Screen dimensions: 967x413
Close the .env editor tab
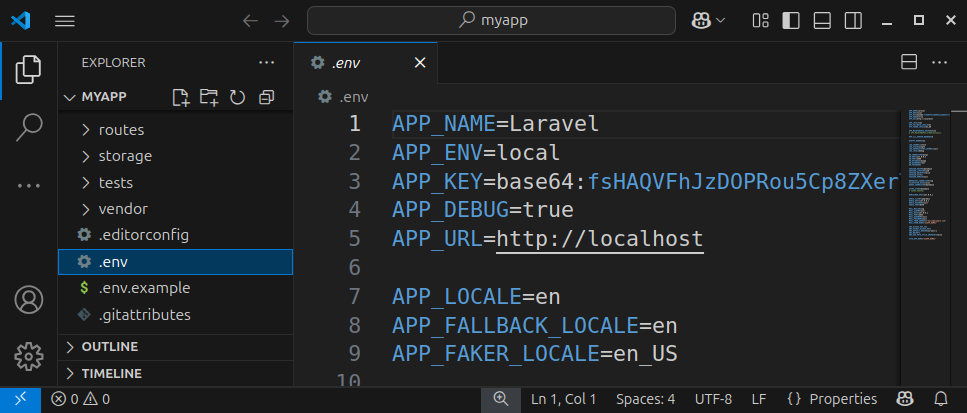pyautogui.click(x=420, y=63)
